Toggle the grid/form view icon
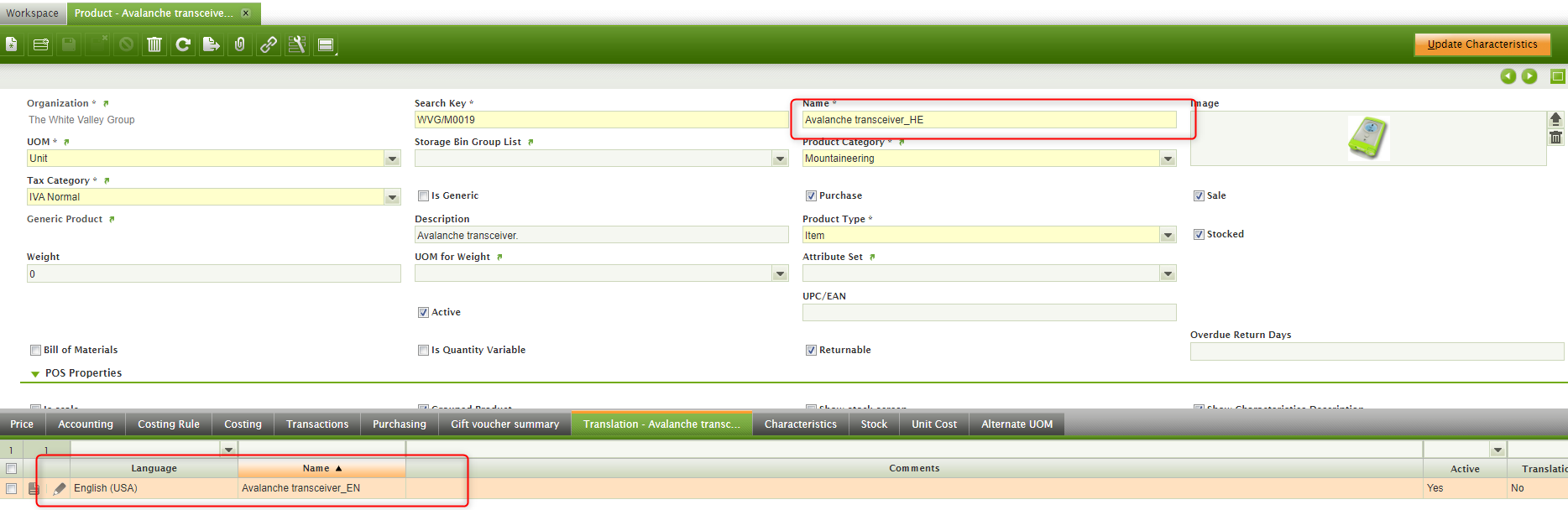Screen dimensions: 1568x510 pos(326,44)
